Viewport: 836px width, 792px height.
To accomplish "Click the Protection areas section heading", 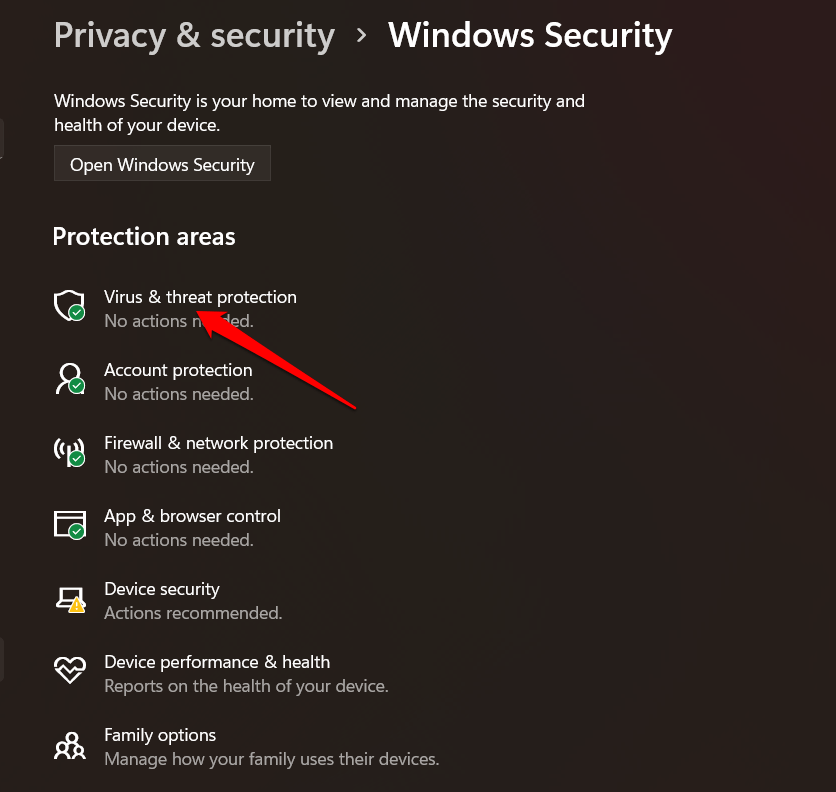I will pos(143,237).
